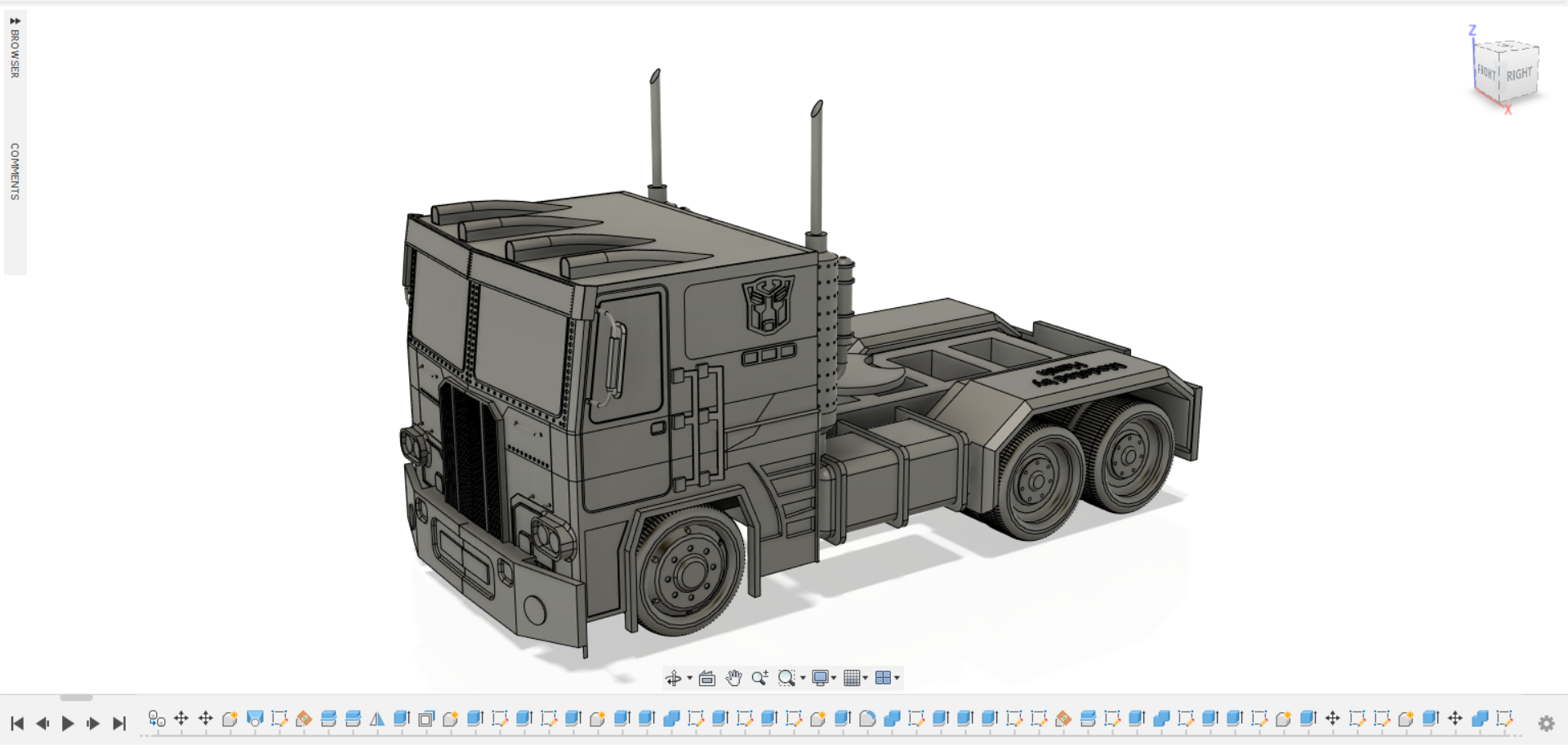This screenshot has width=1568, height=745.
Task: Expand the Browser panel arrows
Action: tap(15, 20)
